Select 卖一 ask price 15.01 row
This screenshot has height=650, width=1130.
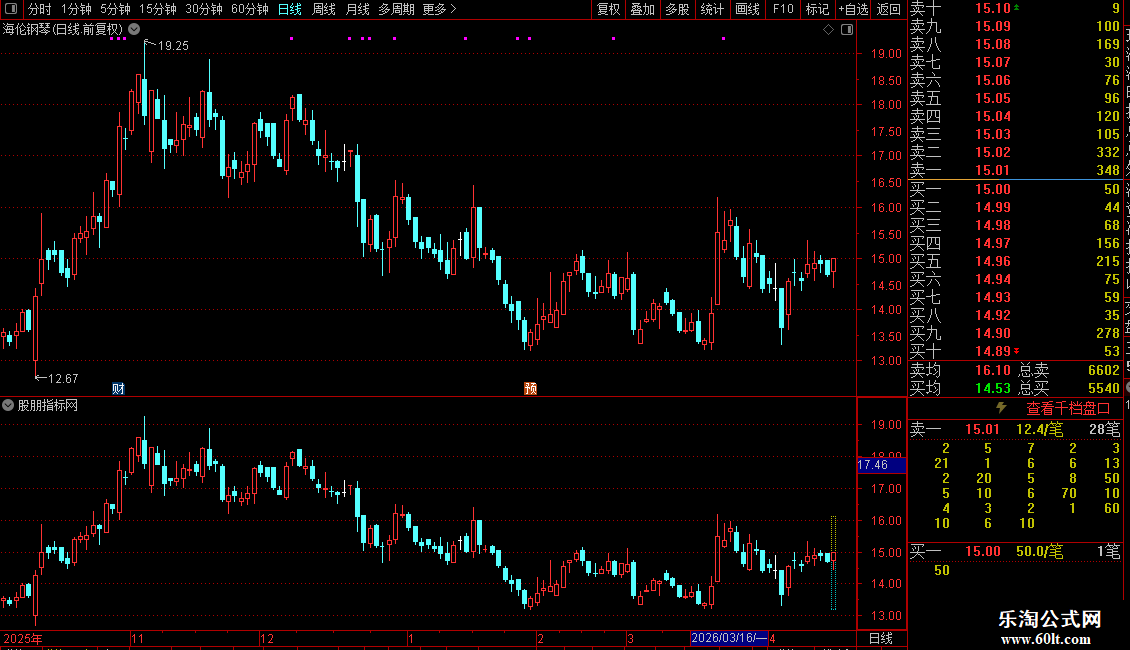coord(1015,170)
